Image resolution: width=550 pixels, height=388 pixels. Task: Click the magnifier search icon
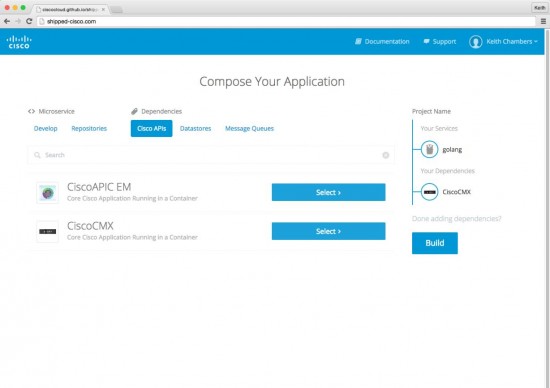(x=37, y=155)
